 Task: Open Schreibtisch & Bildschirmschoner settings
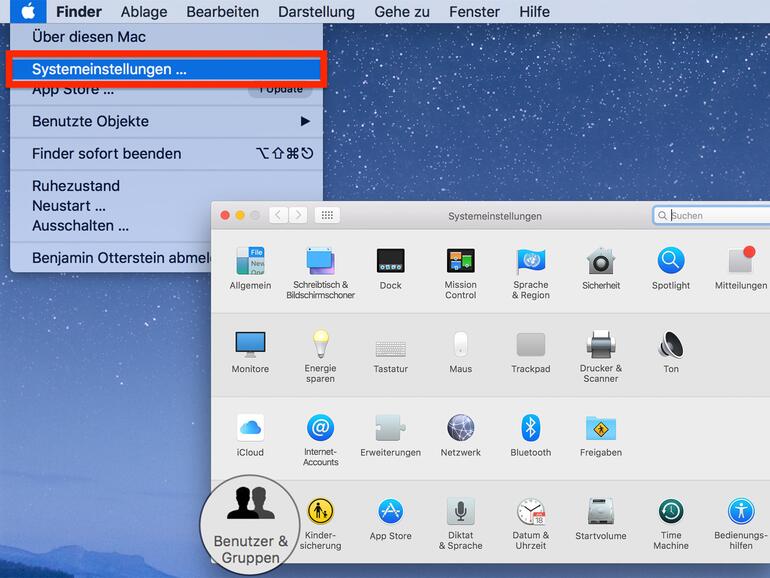[x=320, y=273]
